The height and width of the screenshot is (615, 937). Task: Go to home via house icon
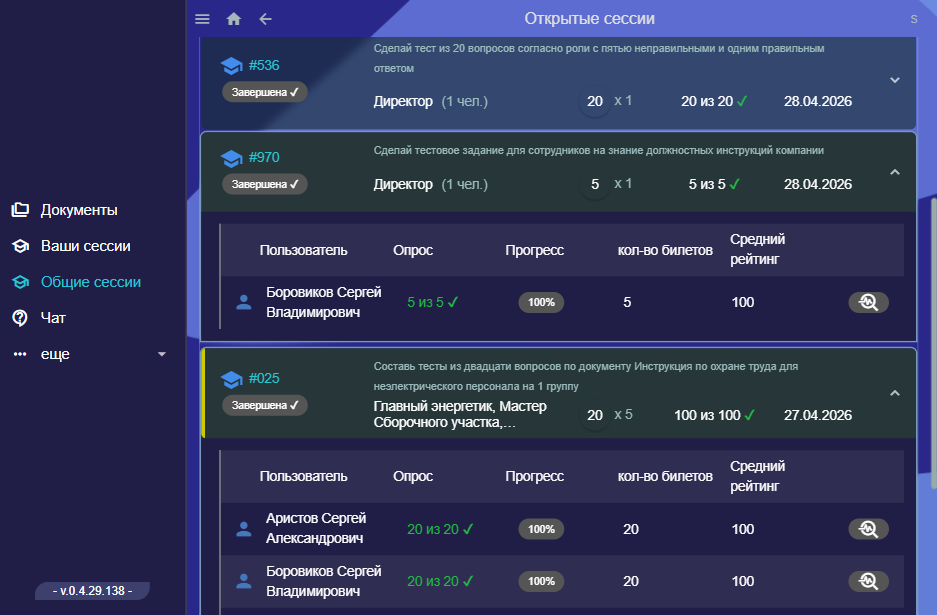(234, 19)
